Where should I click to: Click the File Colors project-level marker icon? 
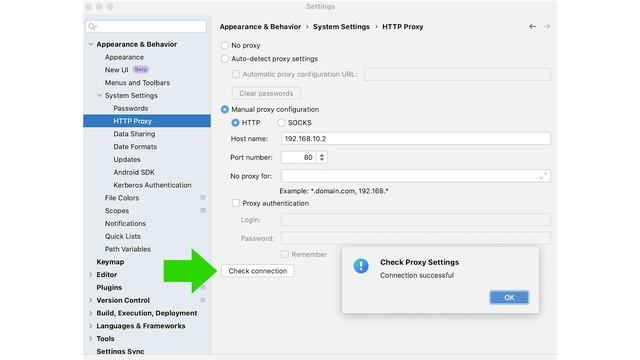coord(202,198)
